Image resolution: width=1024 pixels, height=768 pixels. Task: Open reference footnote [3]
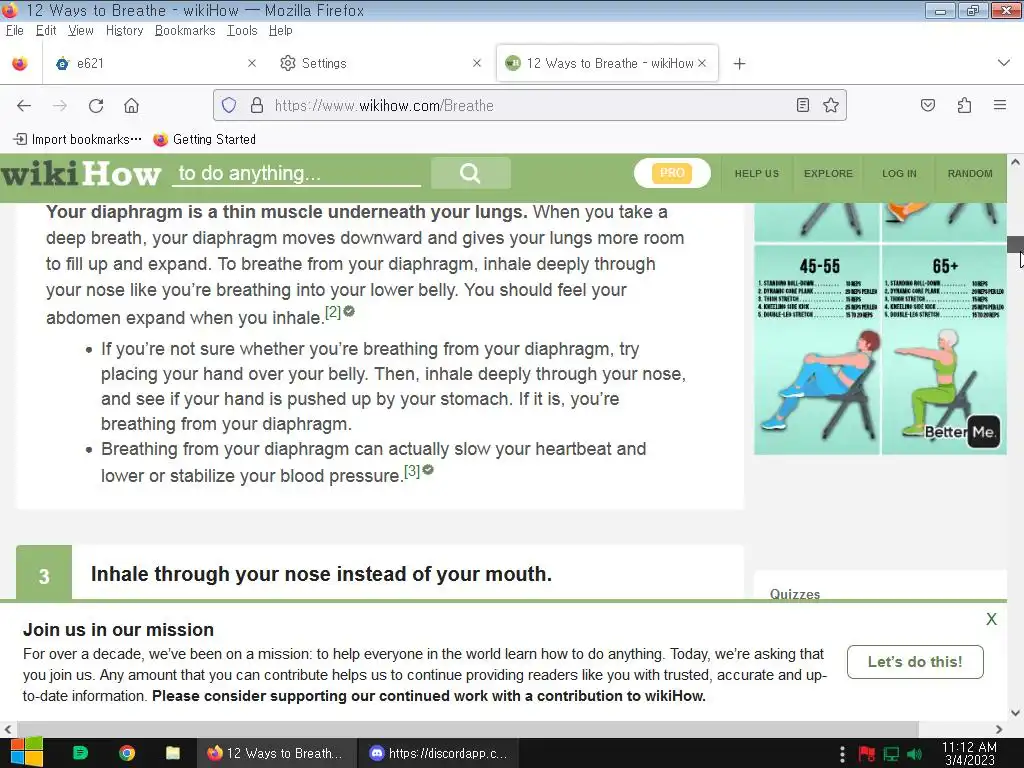[x=411, y=471]
